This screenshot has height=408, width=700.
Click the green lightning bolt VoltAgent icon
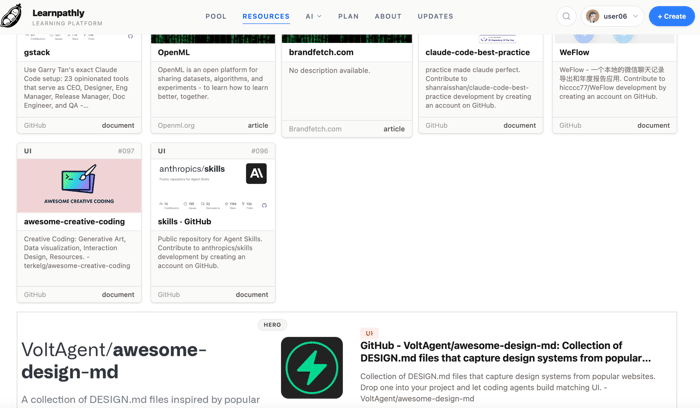coord(312,367)
